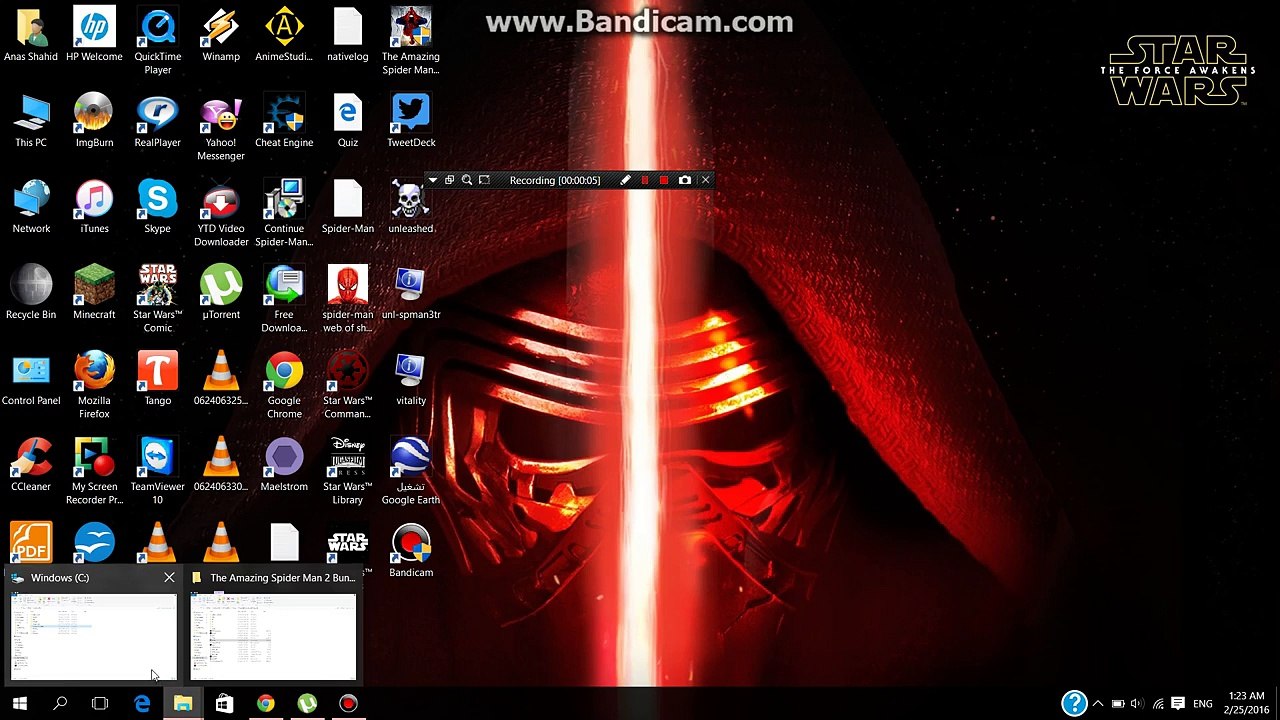Close the Windows (C:) preview window
This screenshot has width=1280, height=720.
[169, 578]
